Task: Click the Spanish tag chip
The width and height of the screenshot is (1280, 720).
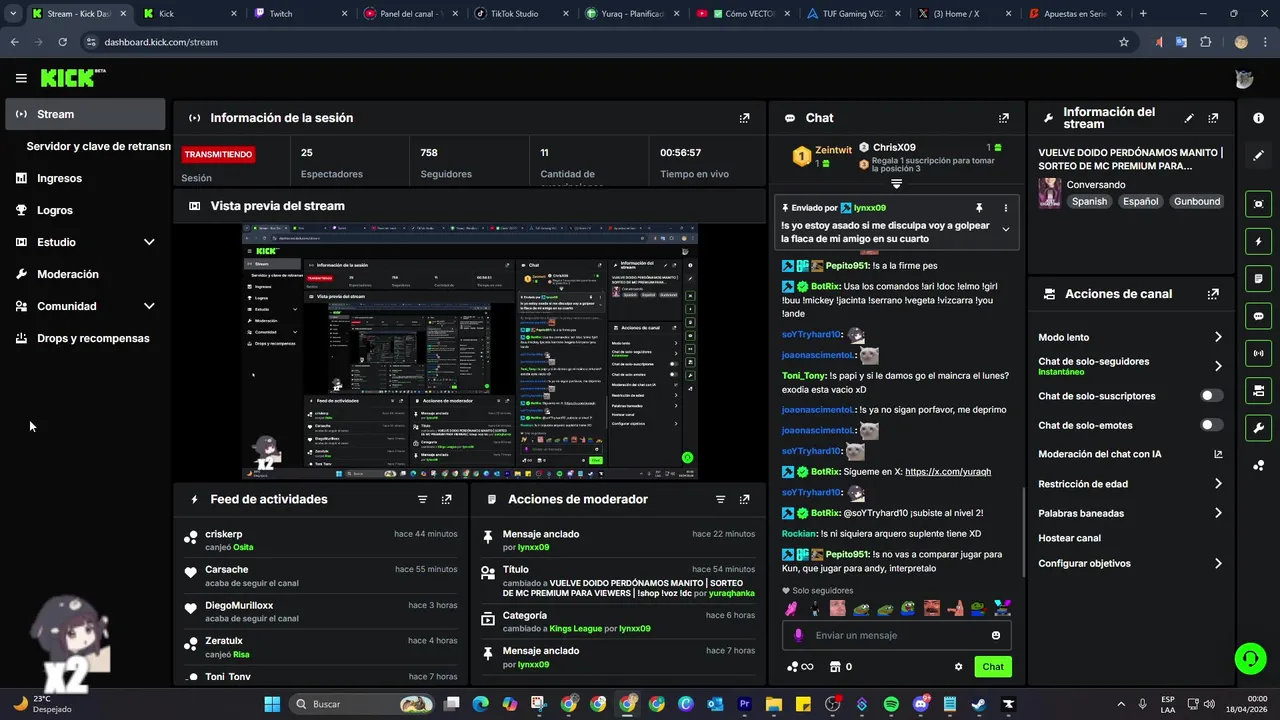Action: click(x=1089, y=201)
